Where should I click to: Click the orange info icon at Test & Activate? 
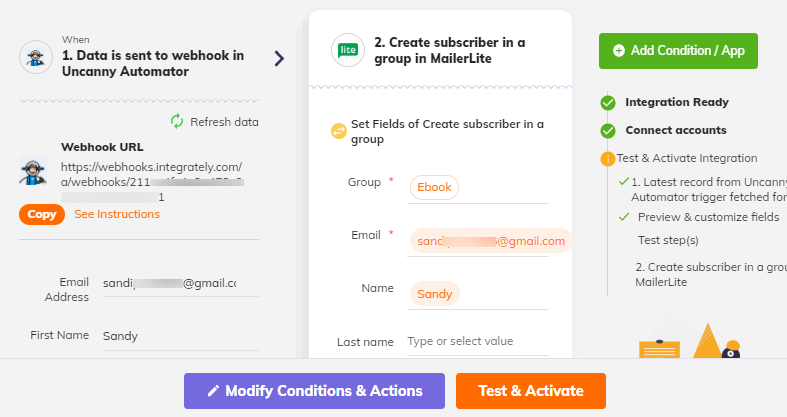point(608,159)
